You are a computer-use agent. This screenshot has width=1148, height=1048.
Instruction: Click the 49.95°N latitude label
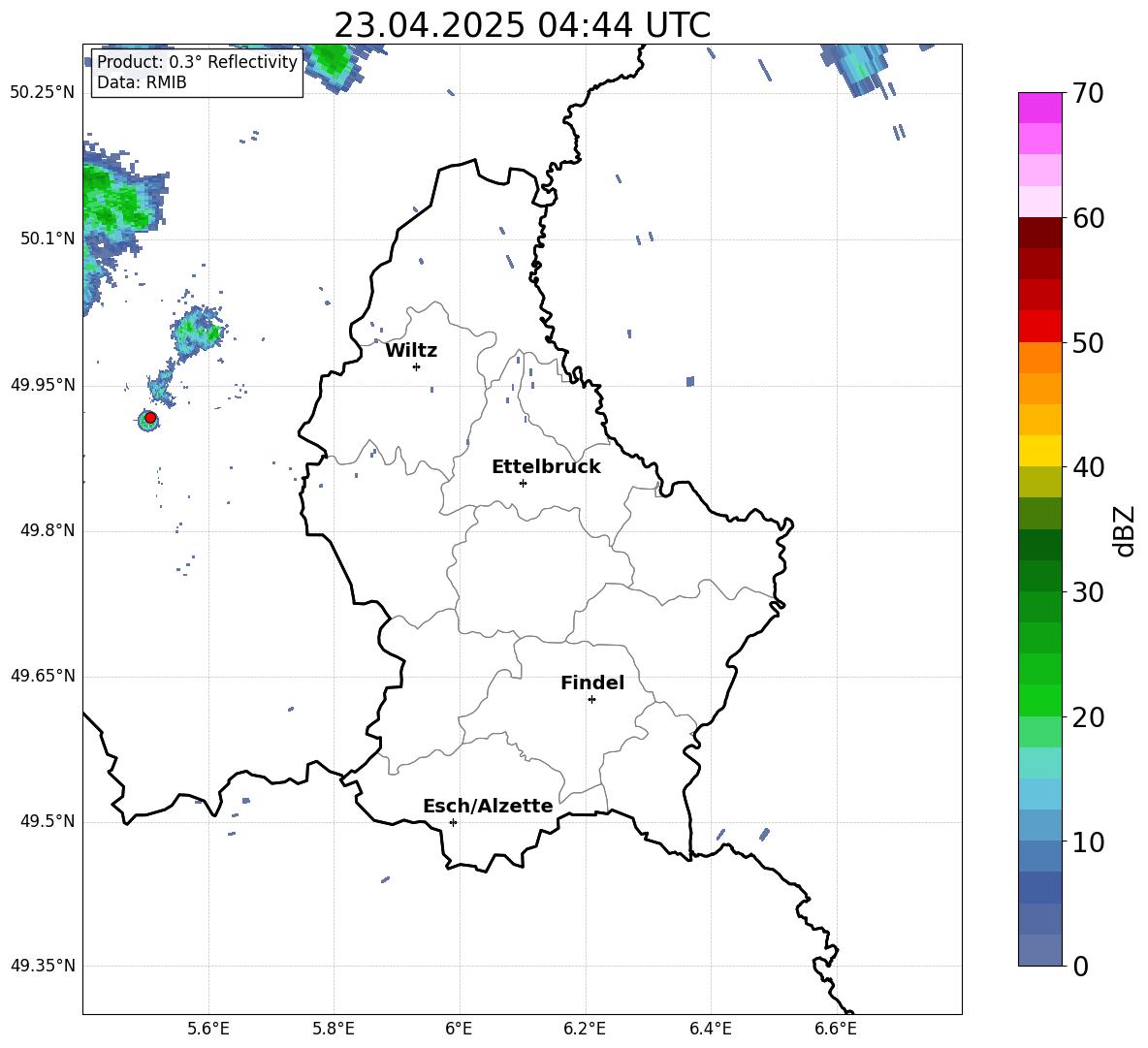point(43,385)
